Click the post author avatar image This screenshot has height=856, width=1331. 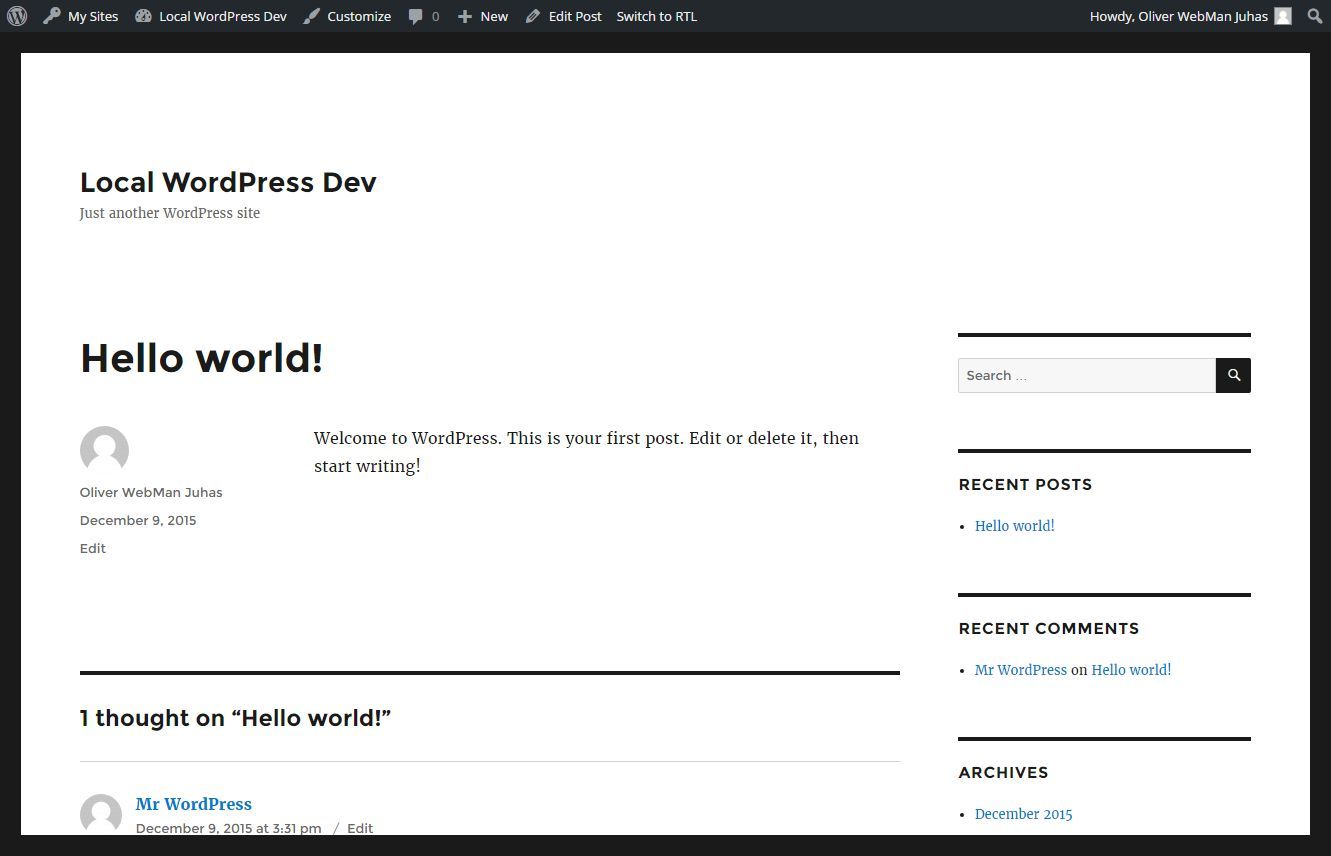click(x=104, y=450)
